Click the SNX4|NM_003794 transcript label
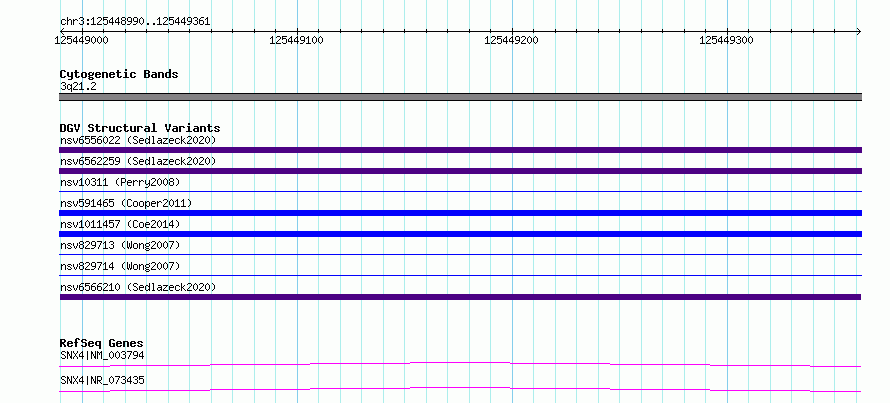Image resolution: width=890 pixels, height=403 pixels. (102, 356)
